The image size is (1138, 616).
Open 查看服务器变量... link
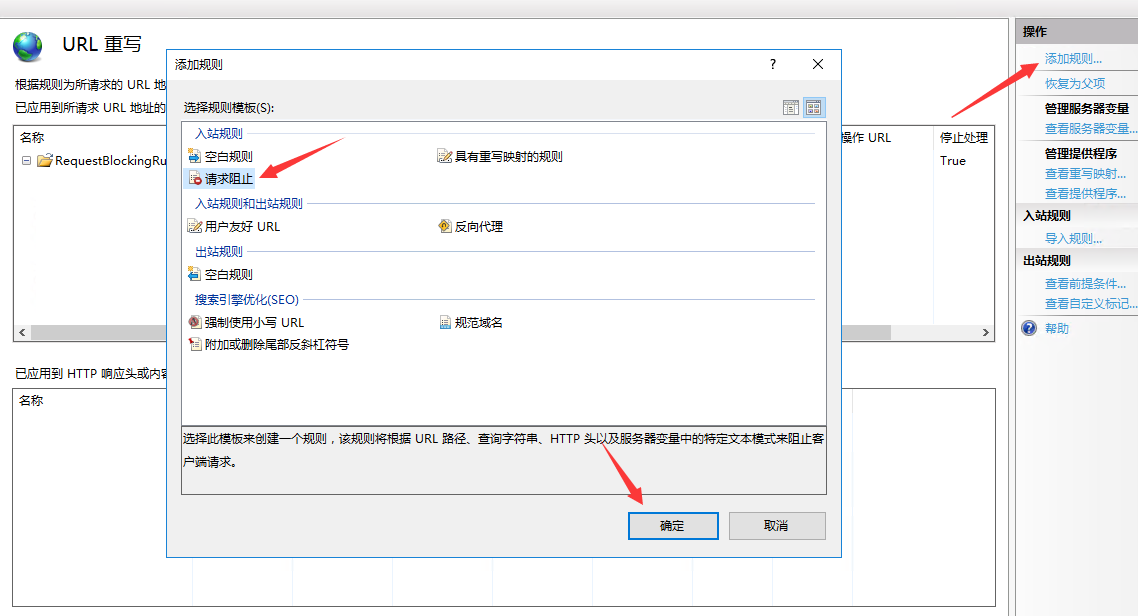pyautogui.click(x=1090, y=129)
